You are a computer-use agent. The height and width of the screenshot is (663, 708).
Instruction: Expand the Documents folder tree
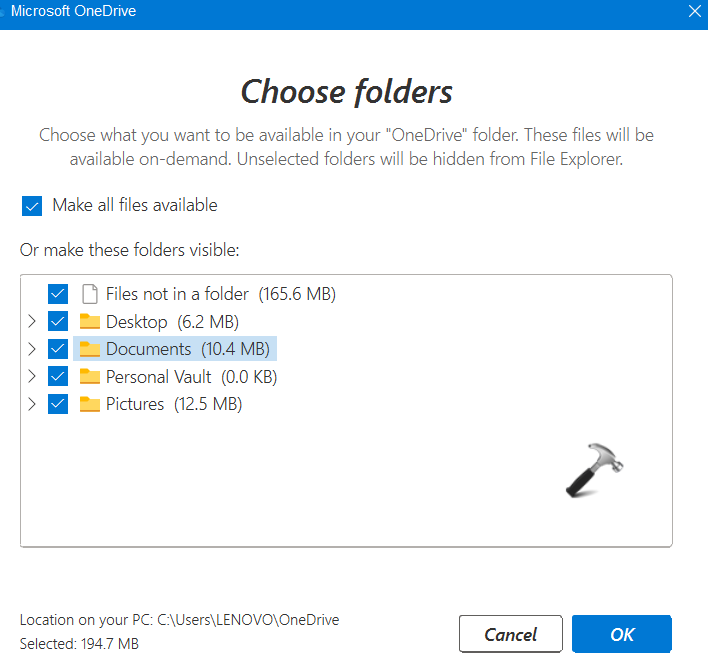coord(32,349)
